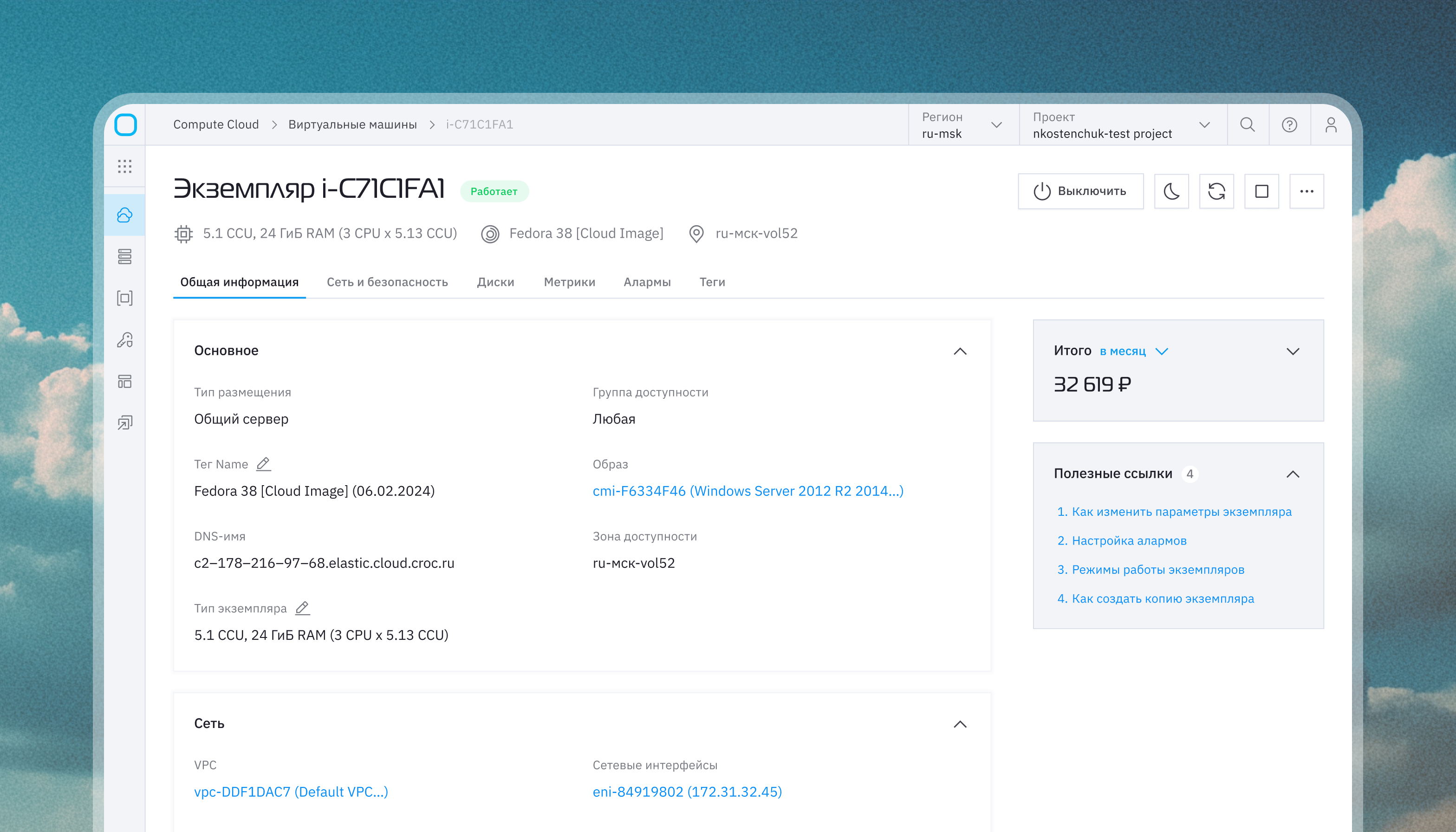Click Fedora 38 [Cloud Image] (06.02.2024) tag value
Screen dimensions: 1456x832
(314, 491)
